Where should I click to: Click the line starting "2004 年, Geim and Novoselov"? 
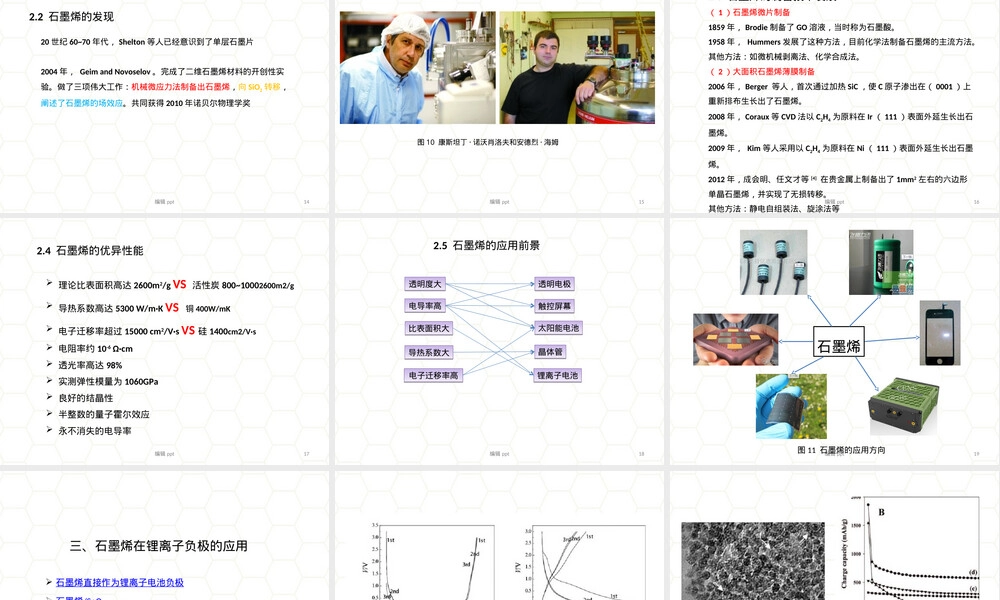tap(163, 72)
